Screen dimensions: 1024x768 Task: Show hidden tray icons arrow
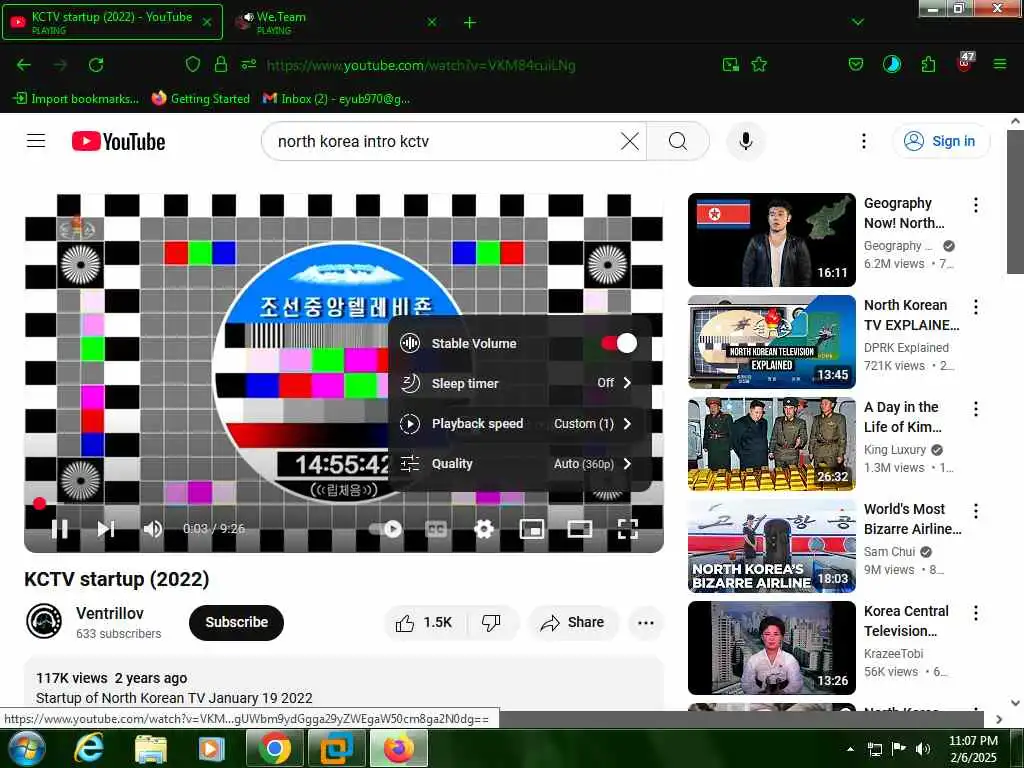pyautogui.click(x=850, y=749)
